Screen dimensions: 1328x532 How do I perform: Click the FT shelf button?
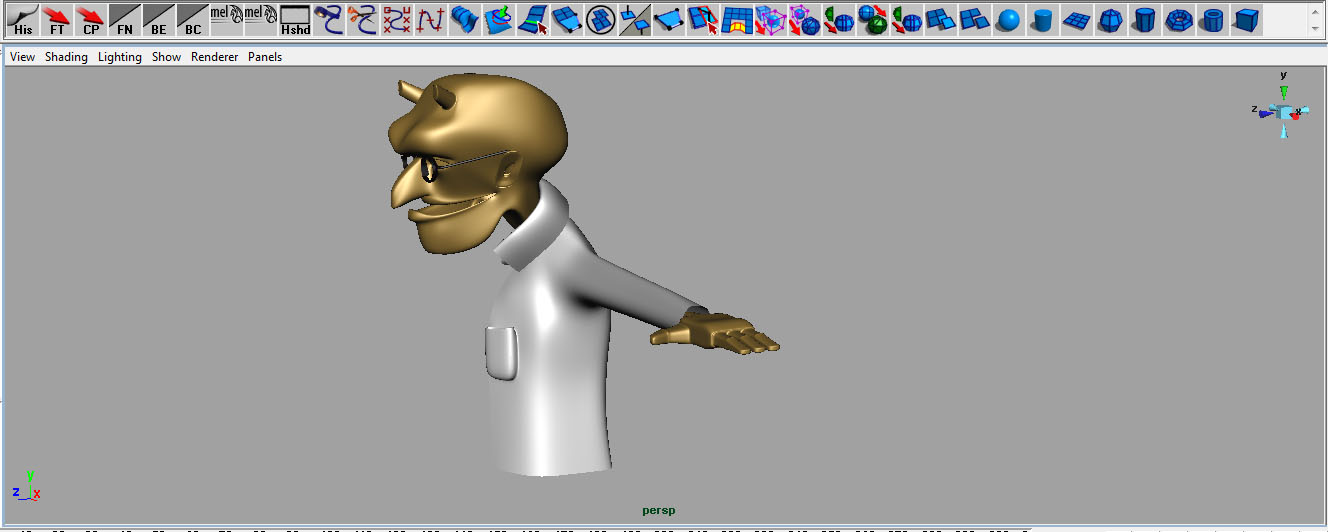coord(57,20)
